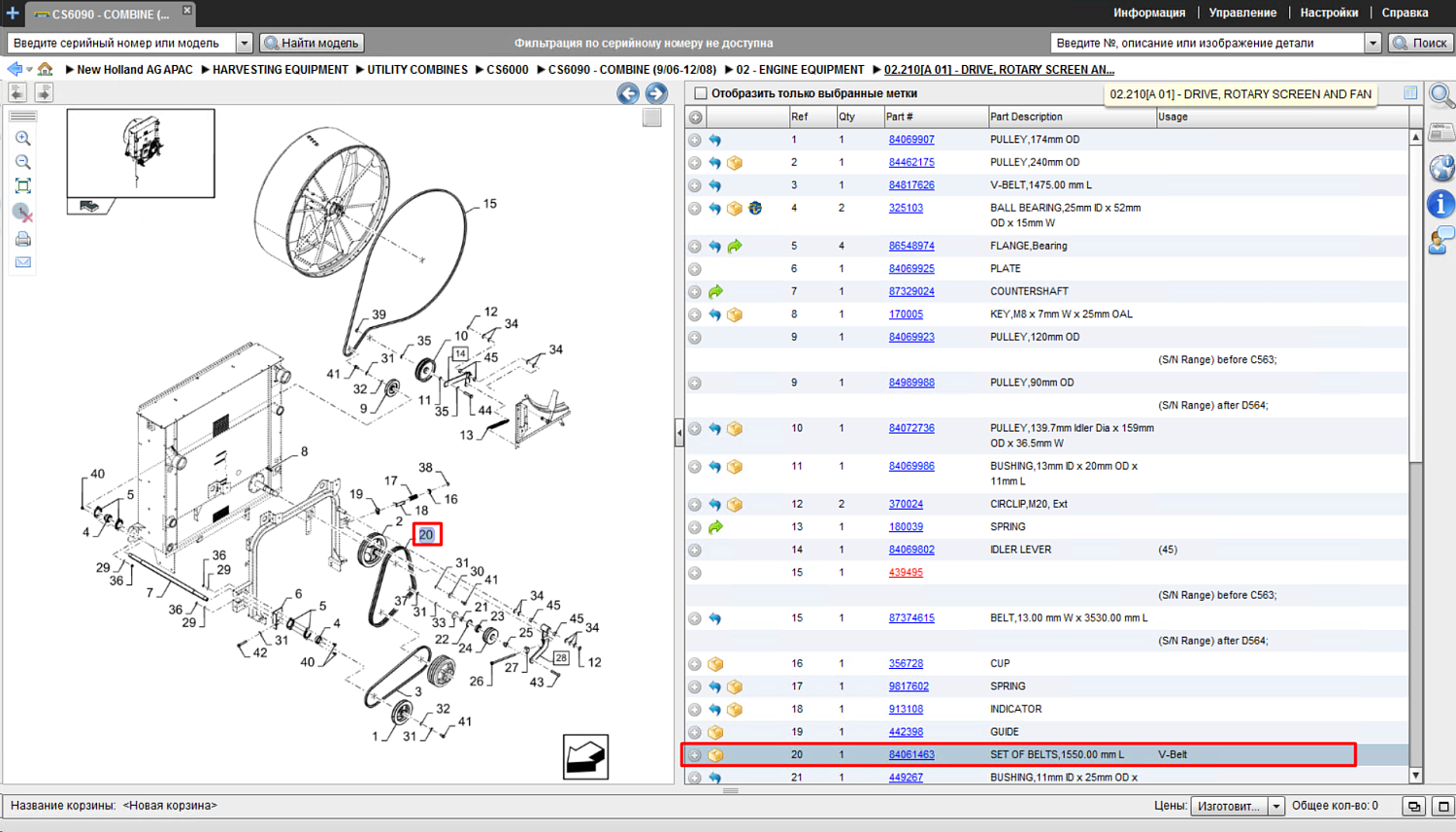Fit diagram to window
The width and height of the screenshot is (1456, 832).
pos(23,185)
